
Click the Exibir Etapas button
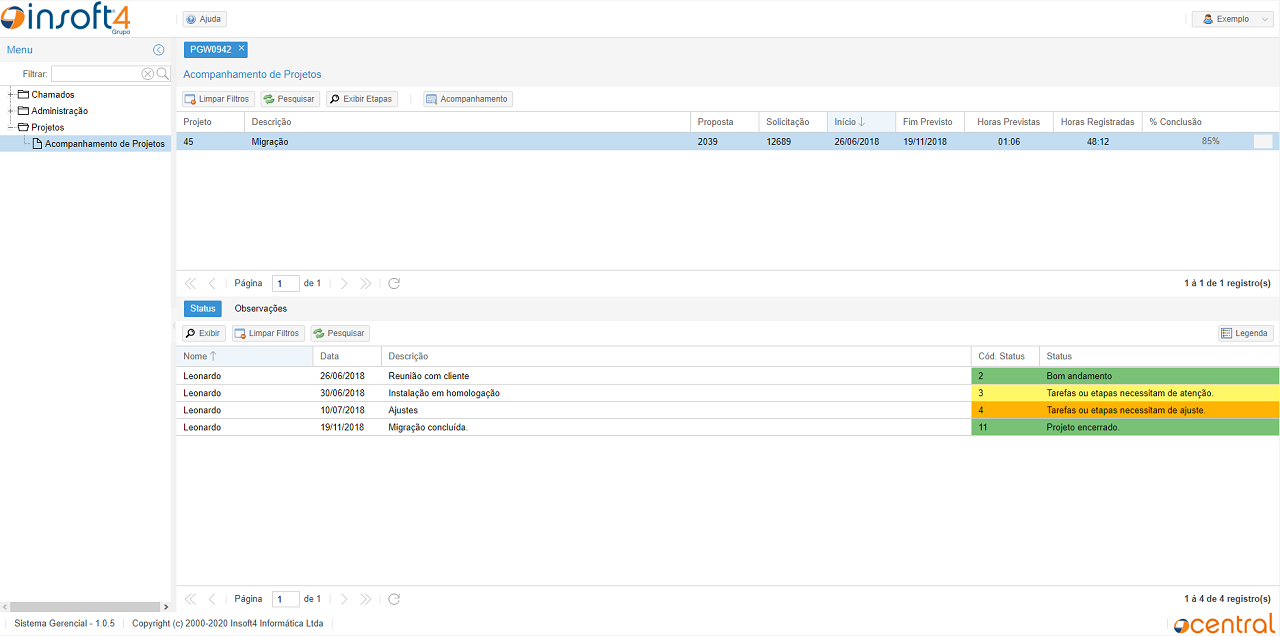pyautogui.click(x=361, y=99)
